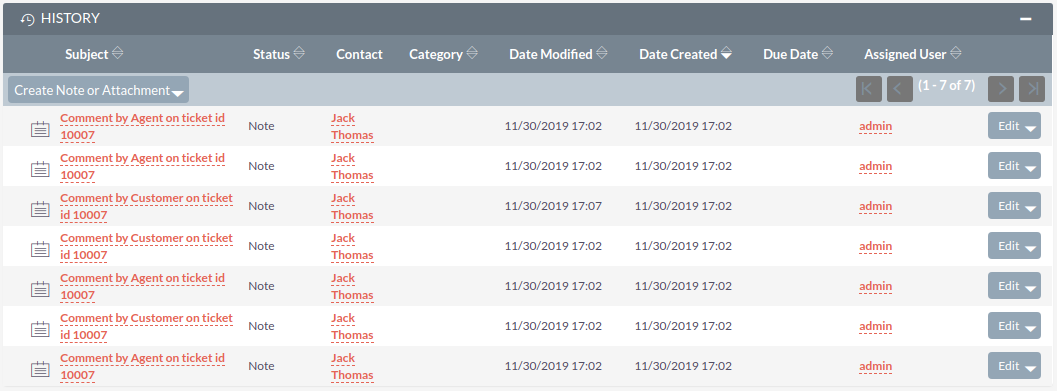Sort by Date Modified arrows

(601, 53)
